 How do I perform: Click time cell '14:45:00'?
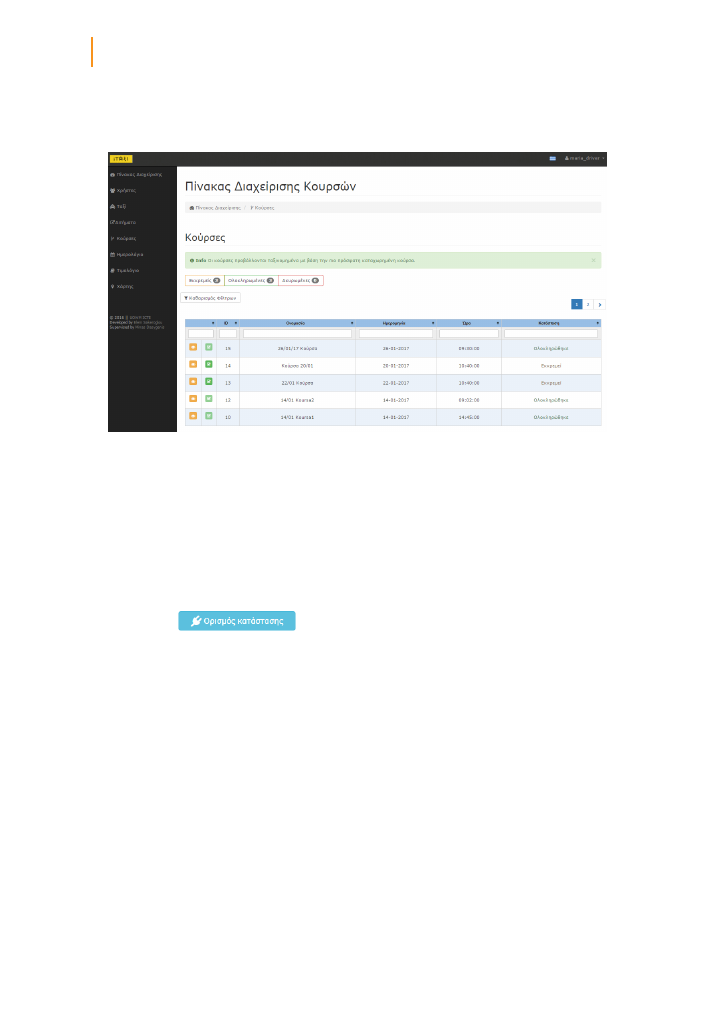click(469, 417)
